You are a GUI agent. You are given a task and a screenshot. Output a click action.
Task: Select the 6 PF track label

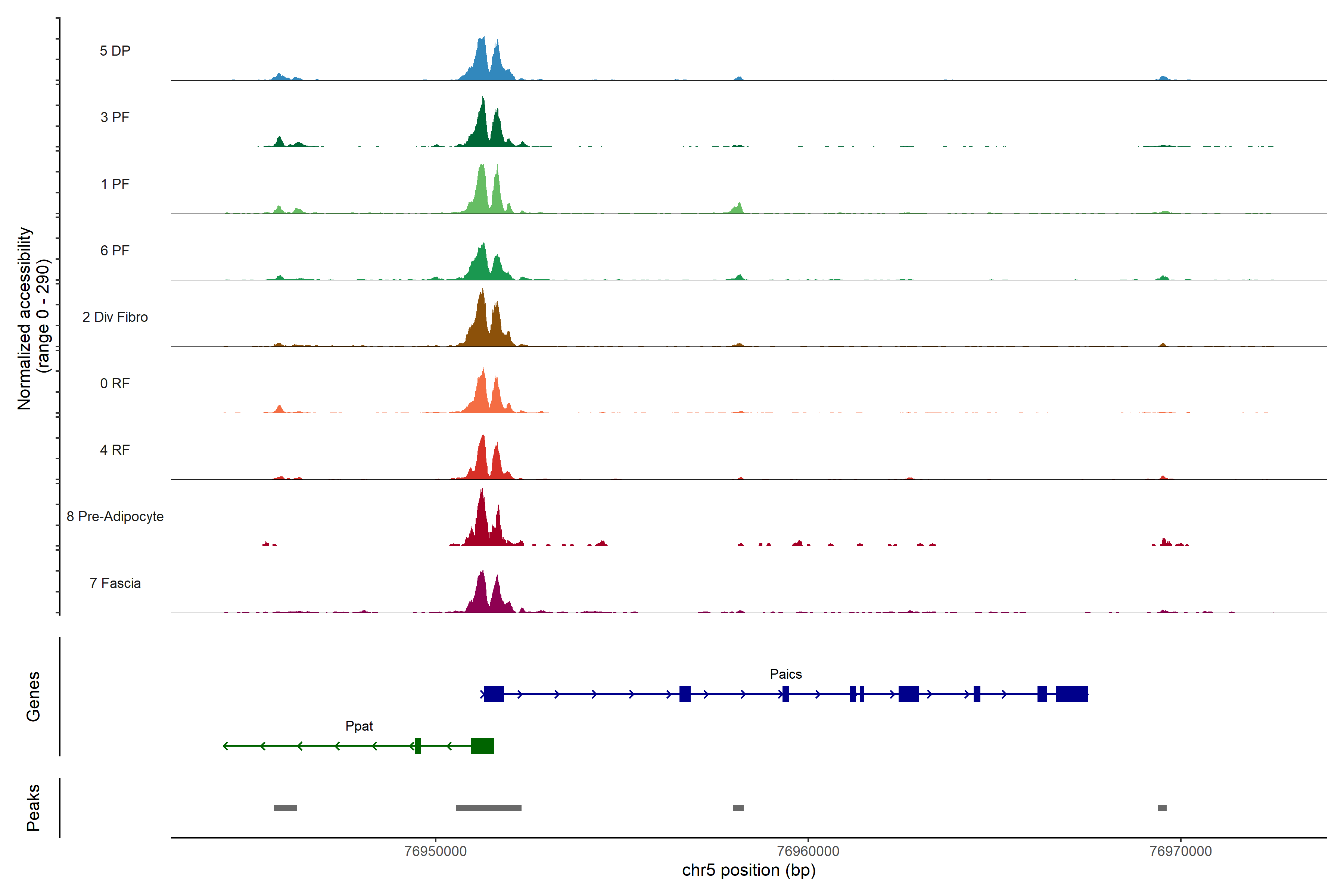tap(115, 250)
